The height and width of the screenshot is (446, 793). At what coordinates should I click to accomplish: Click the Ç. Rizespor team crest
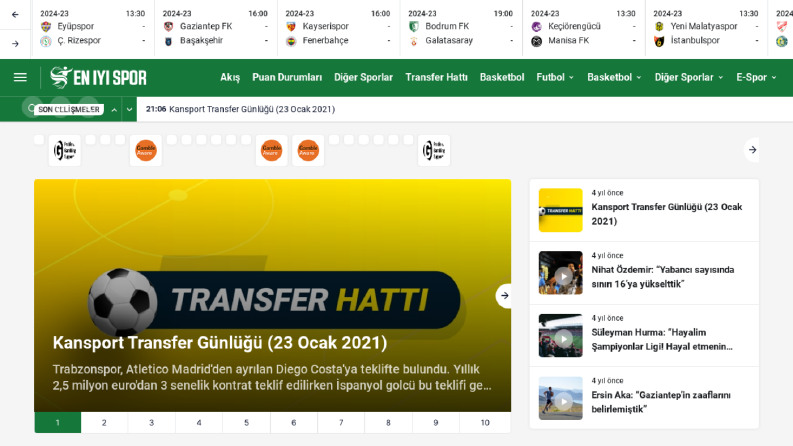click(x=46, y=40)
